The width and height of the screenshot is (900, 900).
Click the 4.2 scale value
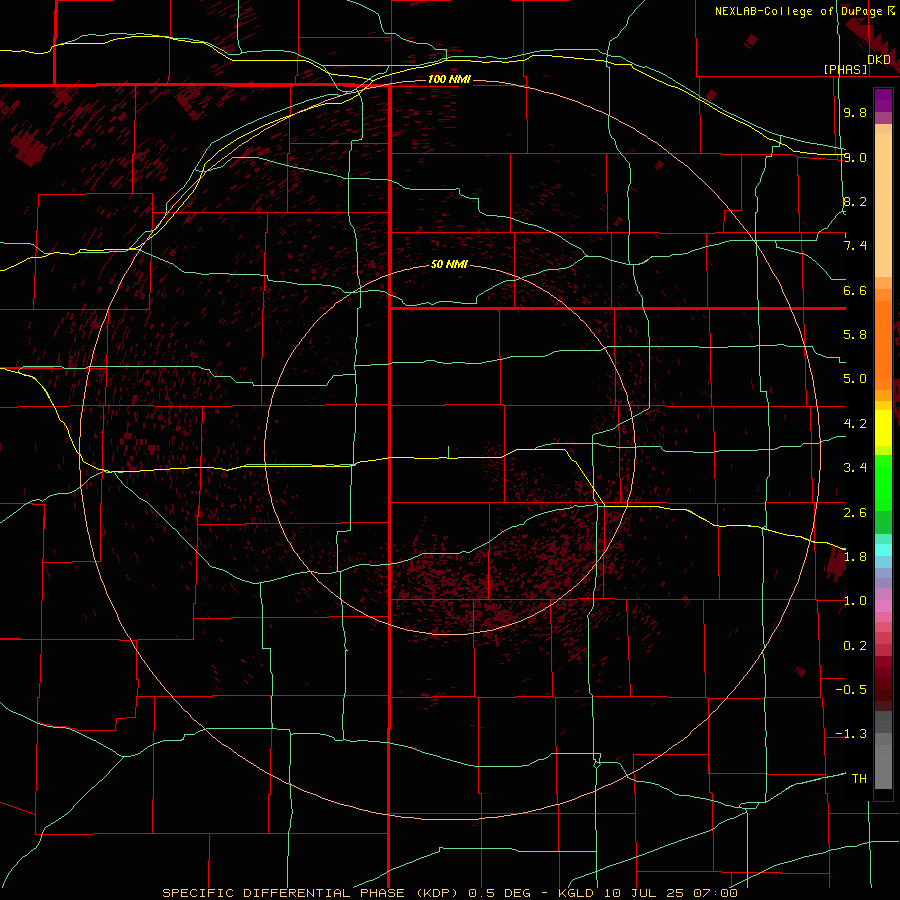pyautogui.click(x=855, y=424)
